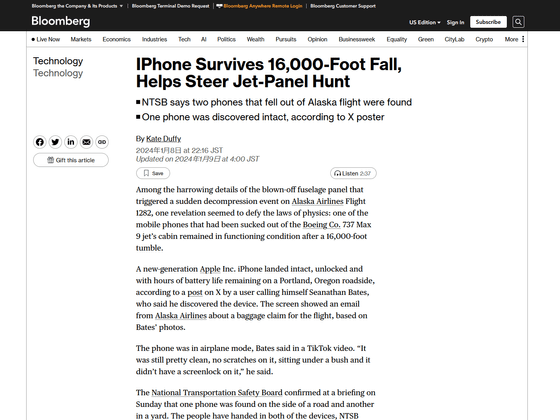This screenshot has width=560, height=420.
Task: Follow Alaska Airlines baggage claim paragraph link
Action: [181, 316]
